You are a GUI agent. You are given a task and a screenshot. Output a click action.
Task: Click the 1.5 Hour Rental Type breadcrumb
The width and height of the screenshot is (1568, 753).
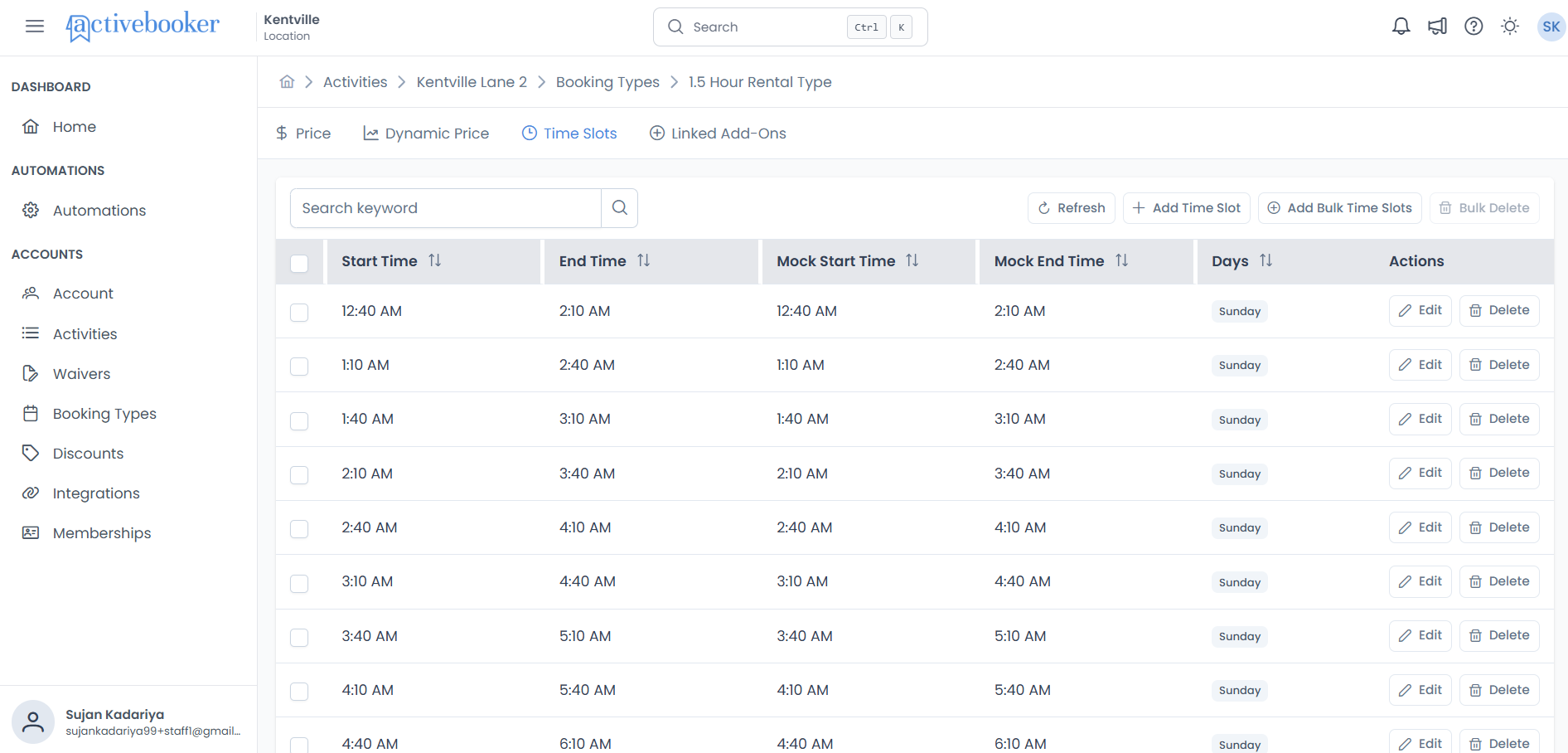[760, 82]
